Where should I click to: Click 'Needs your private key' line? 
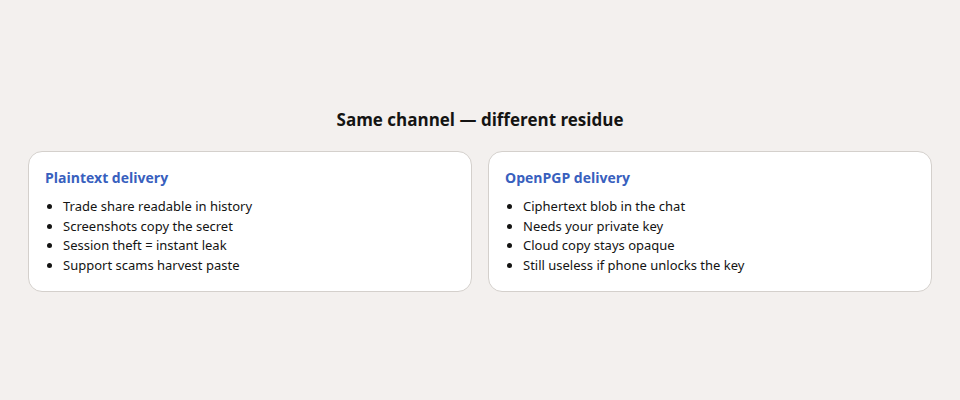point(593,226)
